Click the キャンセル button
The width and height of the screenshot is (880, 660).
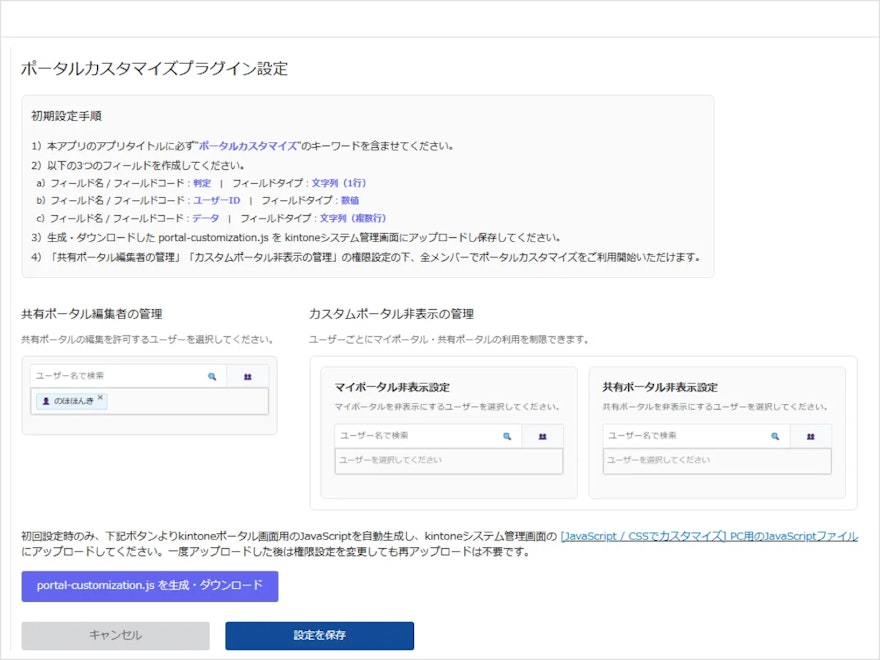tap(114, 634)
